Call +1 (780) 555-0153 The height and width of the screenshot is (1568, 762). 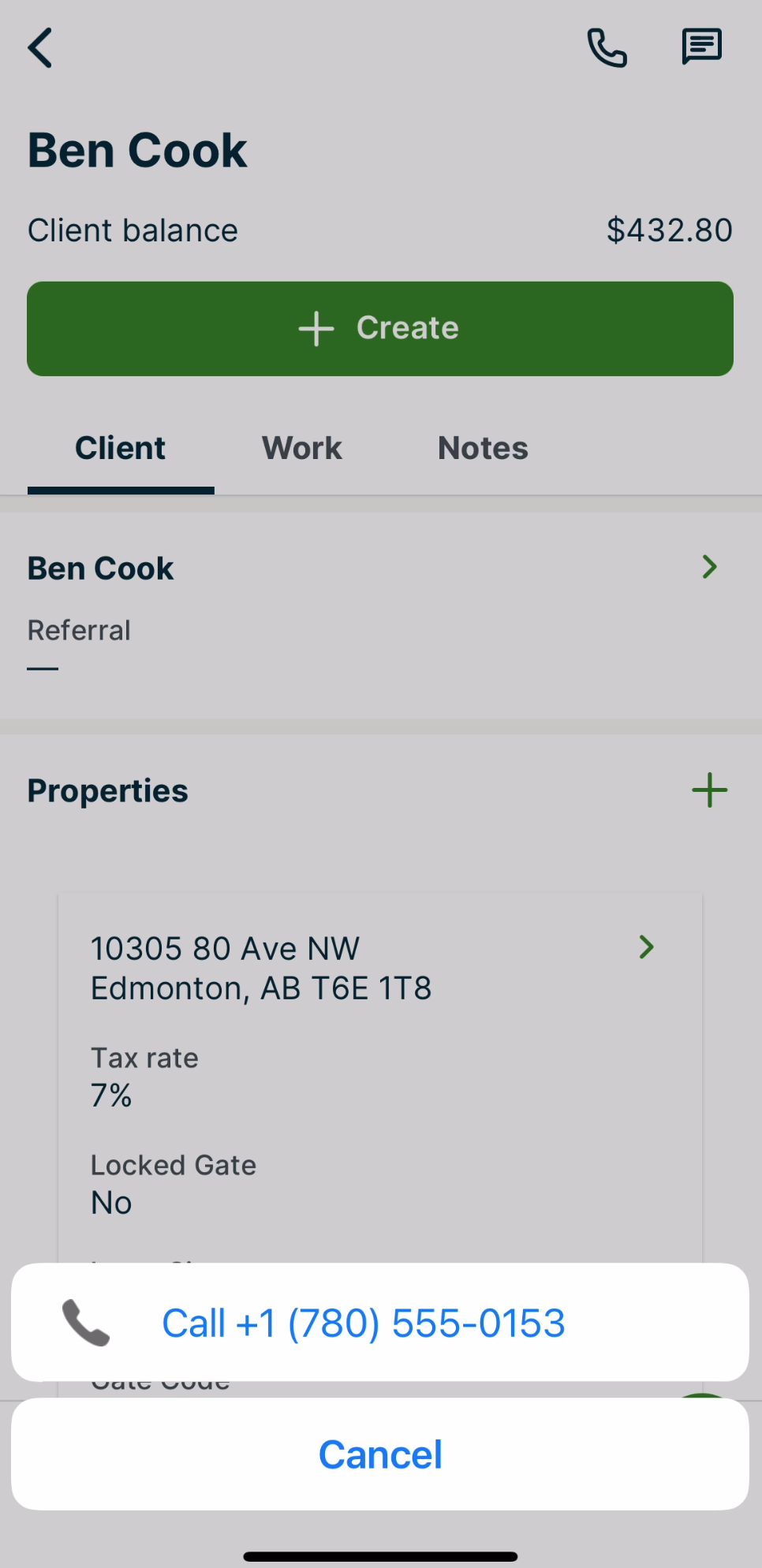pyautogui.click(x=364, y=1323)
